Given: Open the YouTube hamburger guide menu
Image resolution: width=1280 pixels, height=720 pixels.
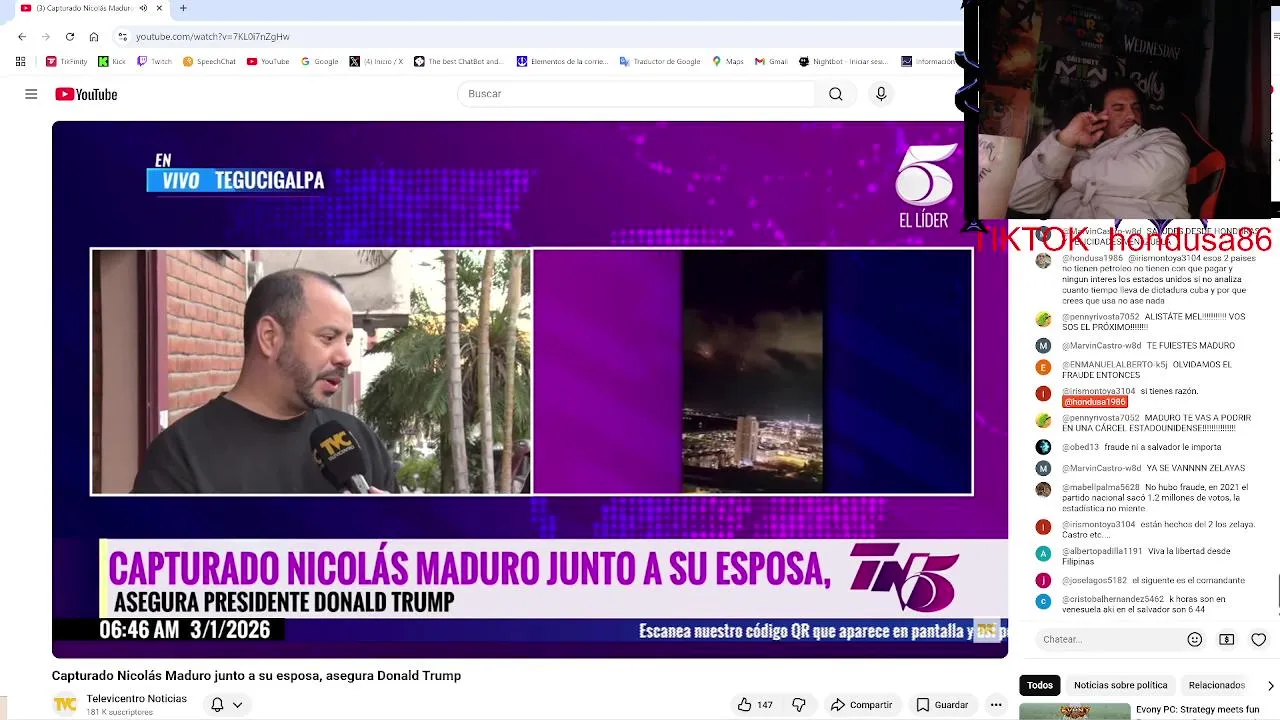Looking at the screenshot, I should pyautogui.click(x=31, y=94).
